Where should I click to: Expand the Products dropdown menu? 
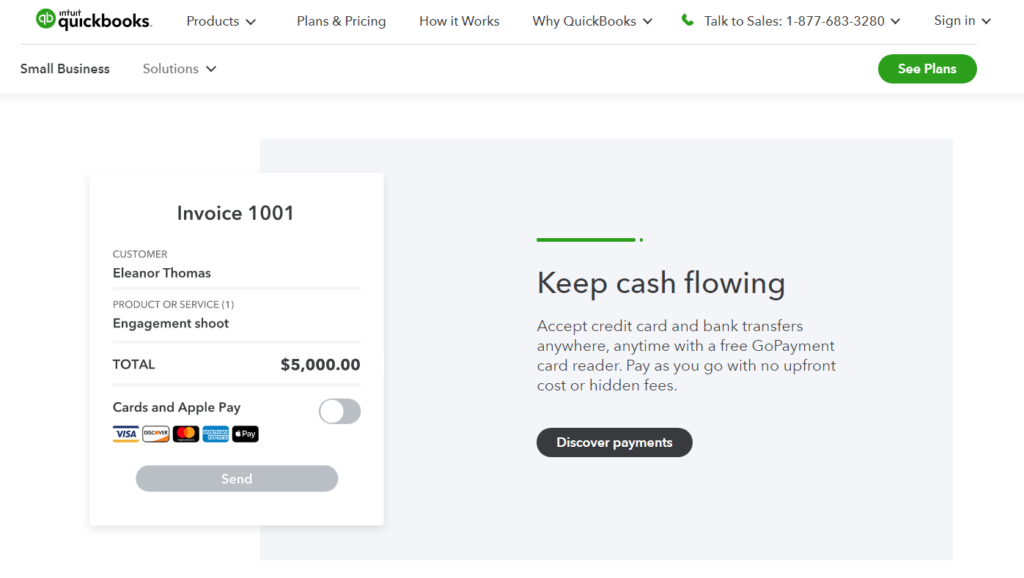coord(221,21)
